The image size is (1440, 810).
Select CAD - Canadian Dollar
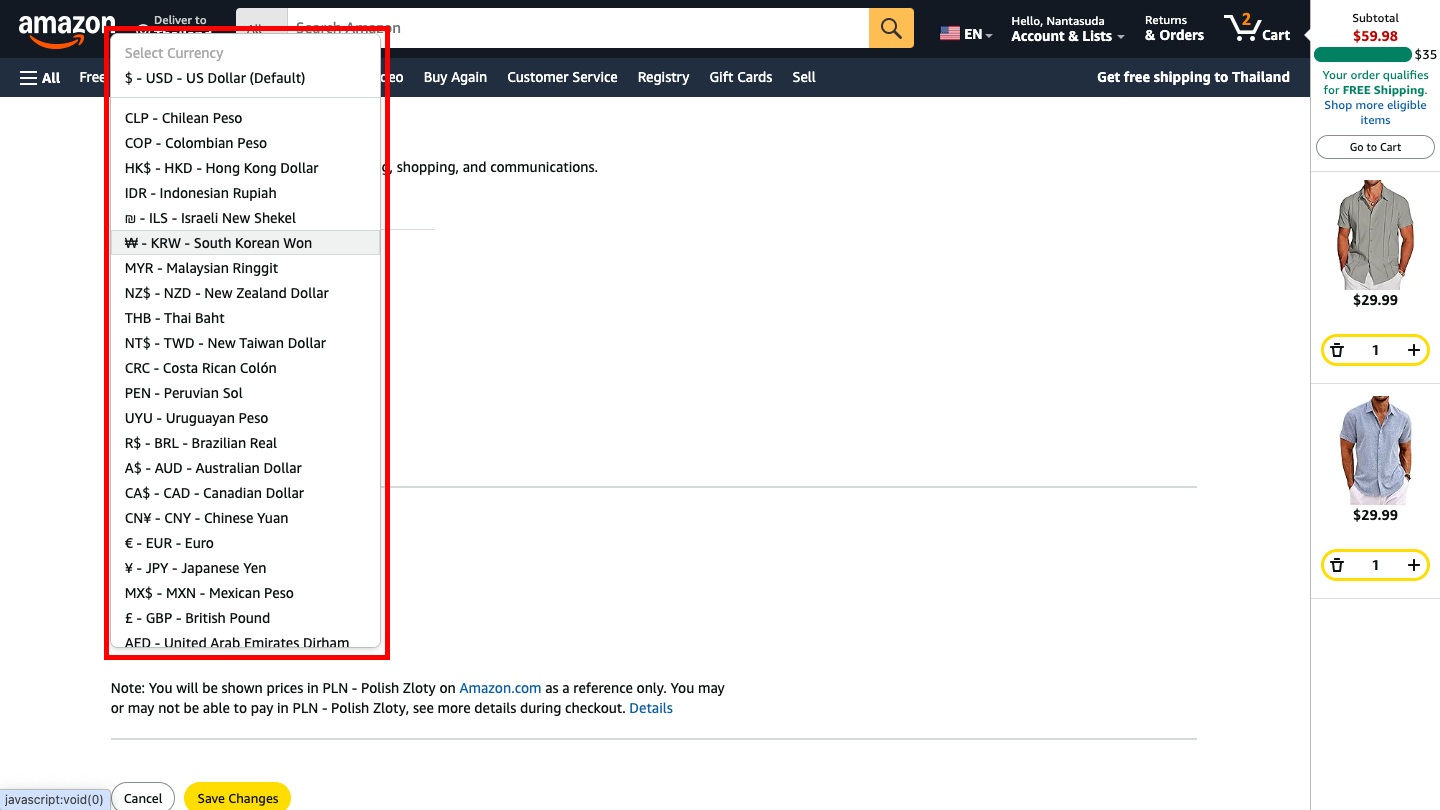[x=245, y=493]
